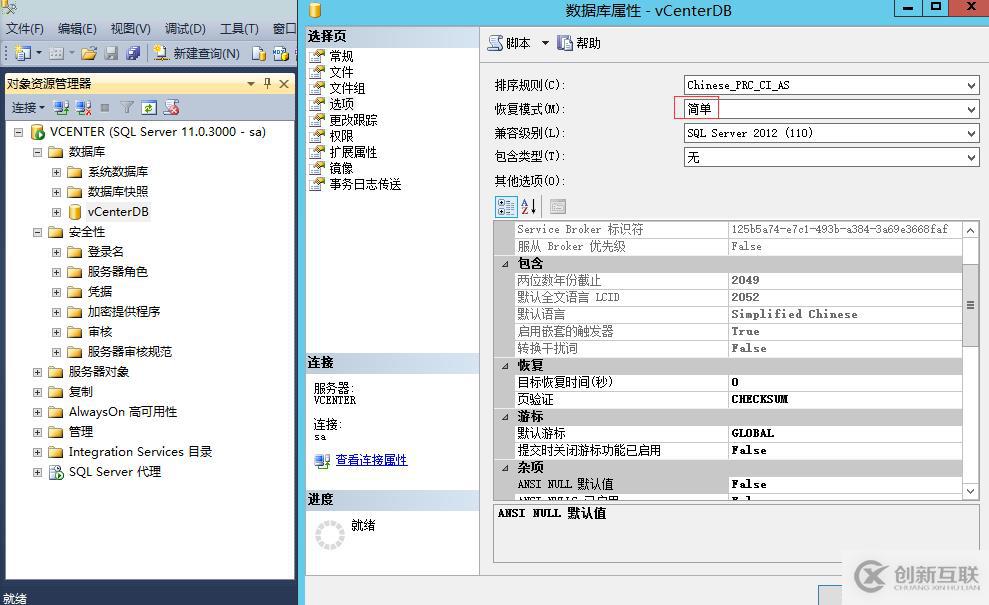Open a file using the folder toolbar icon

pyautogui.click(x=89, y=53)
